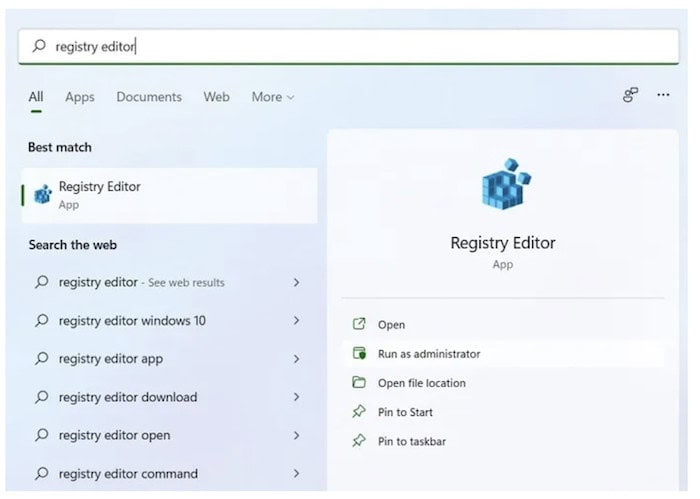The width and height of the screenshot is (700, 499).
Task: Select the All tab
Action: (x=36, y=97)
